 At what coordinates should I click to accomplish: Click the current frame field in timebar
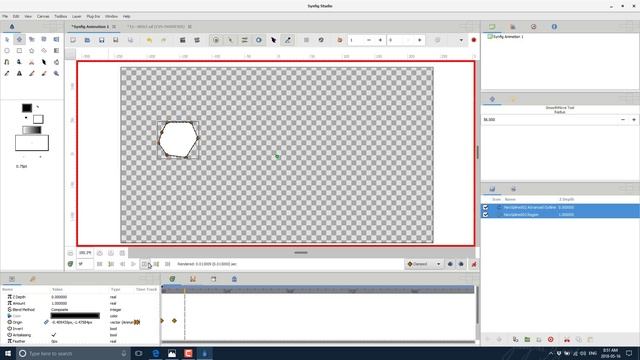point(85,264)
